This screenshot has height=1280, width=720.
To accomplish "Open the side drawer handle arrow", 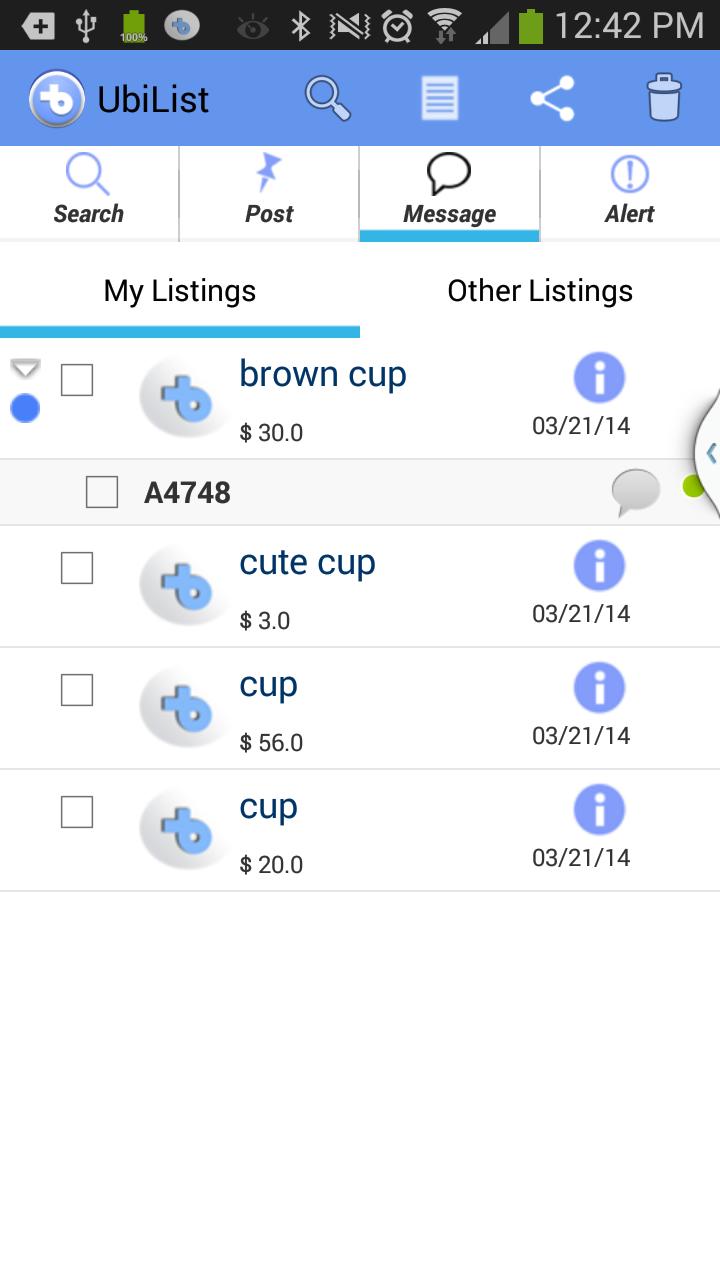I will [708, 453].
